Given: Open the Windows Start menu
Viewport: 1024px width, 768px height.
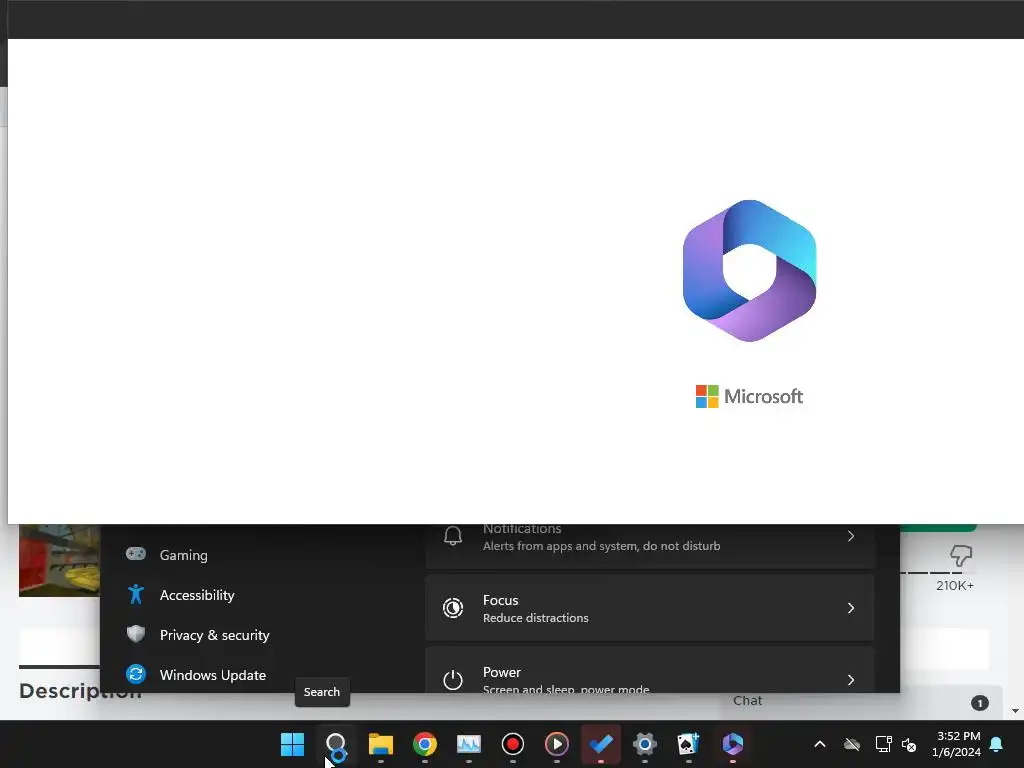Looking at the screenshot, I should click(x=292, y=744).
